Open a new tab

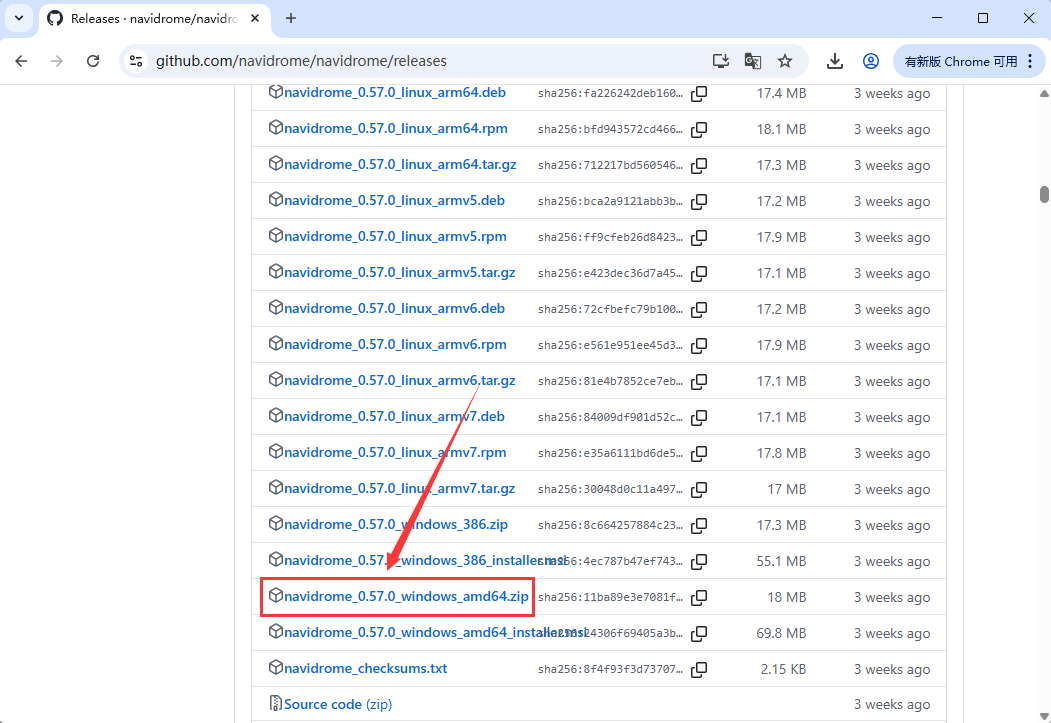tap(291, 18)
